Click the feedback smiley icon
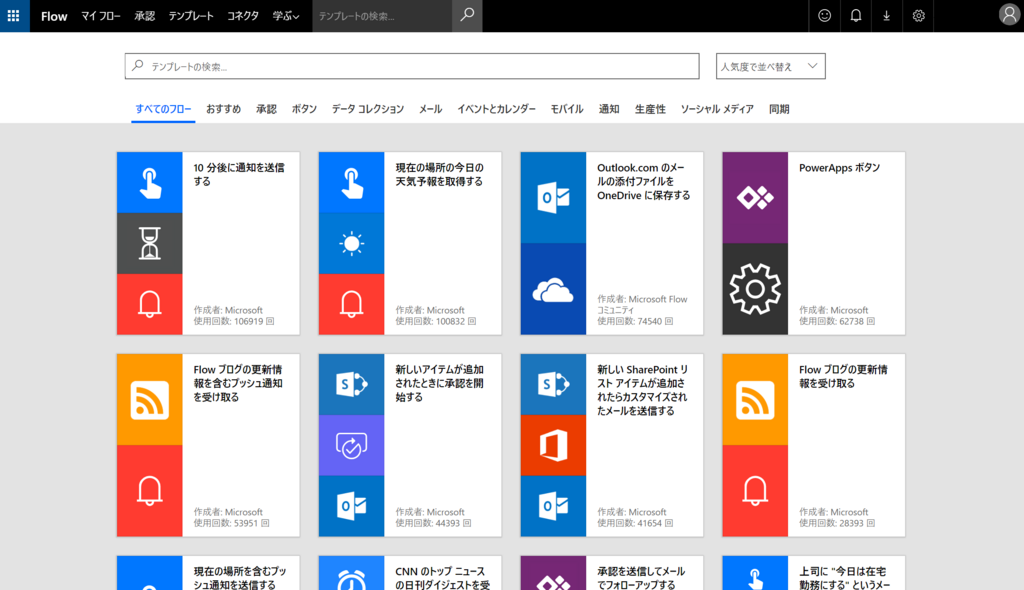1024x590 pixels. pyautogui.click(x=823, y=16)
